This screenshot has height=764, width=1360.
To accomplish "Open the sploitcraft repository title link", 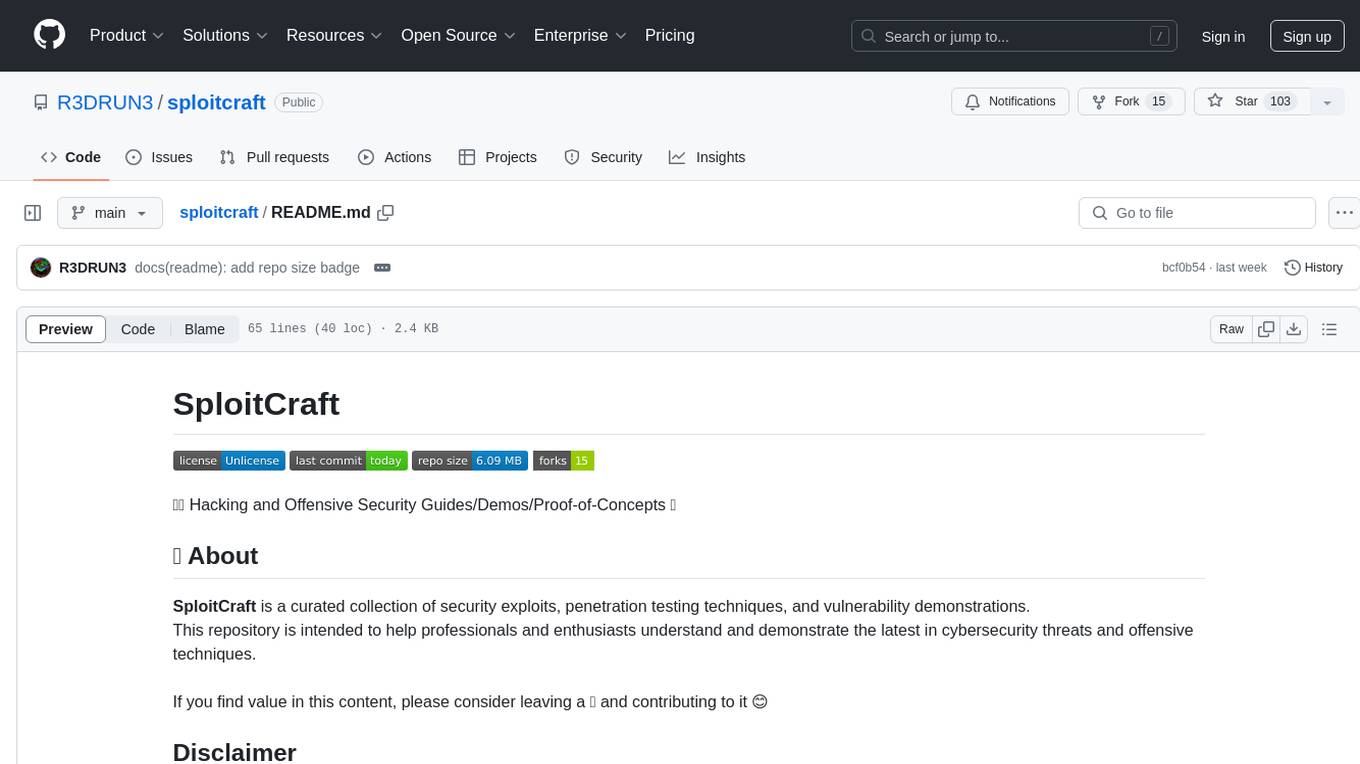I will coord(216,102).
